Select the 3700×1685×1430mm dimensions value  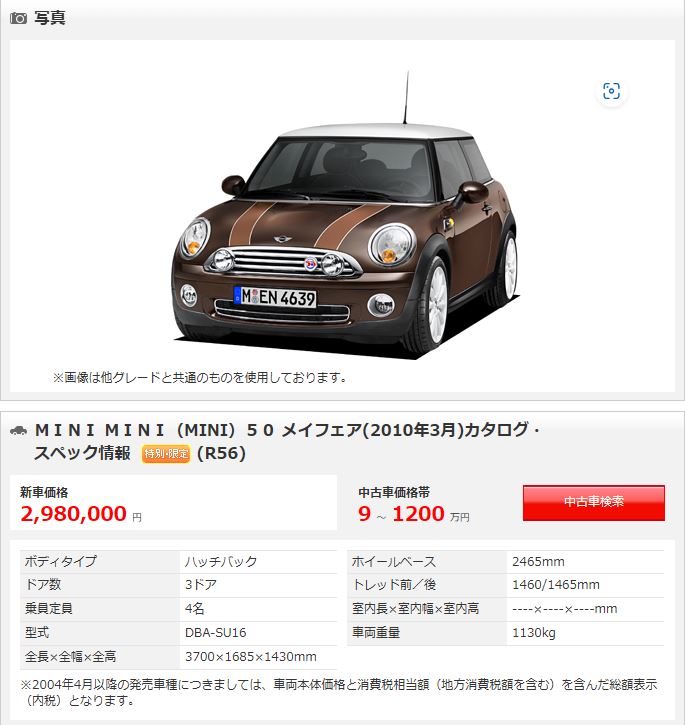click(251, 656)
